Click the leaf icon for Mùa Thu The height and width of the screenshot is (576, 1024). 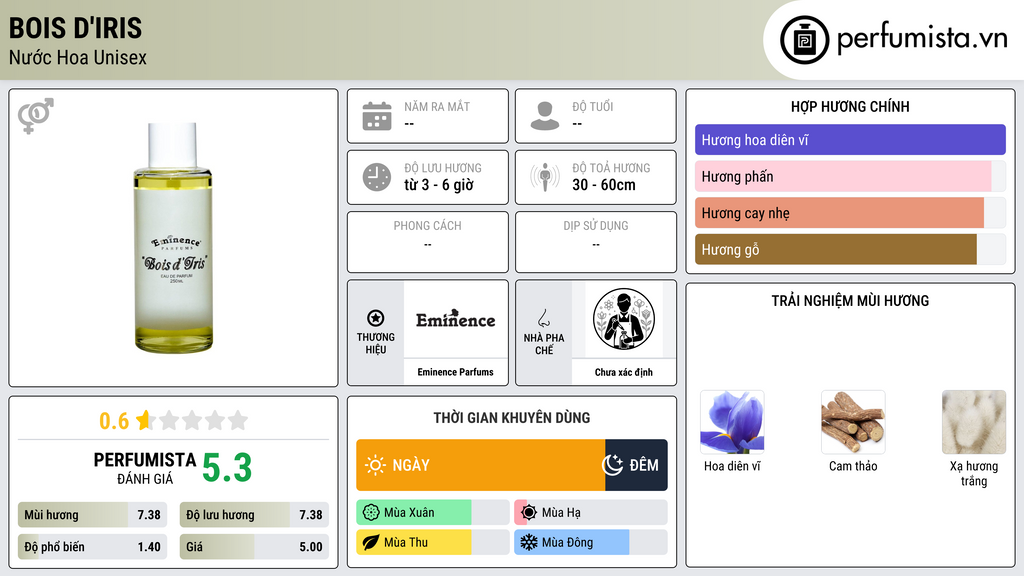(370, 542)
